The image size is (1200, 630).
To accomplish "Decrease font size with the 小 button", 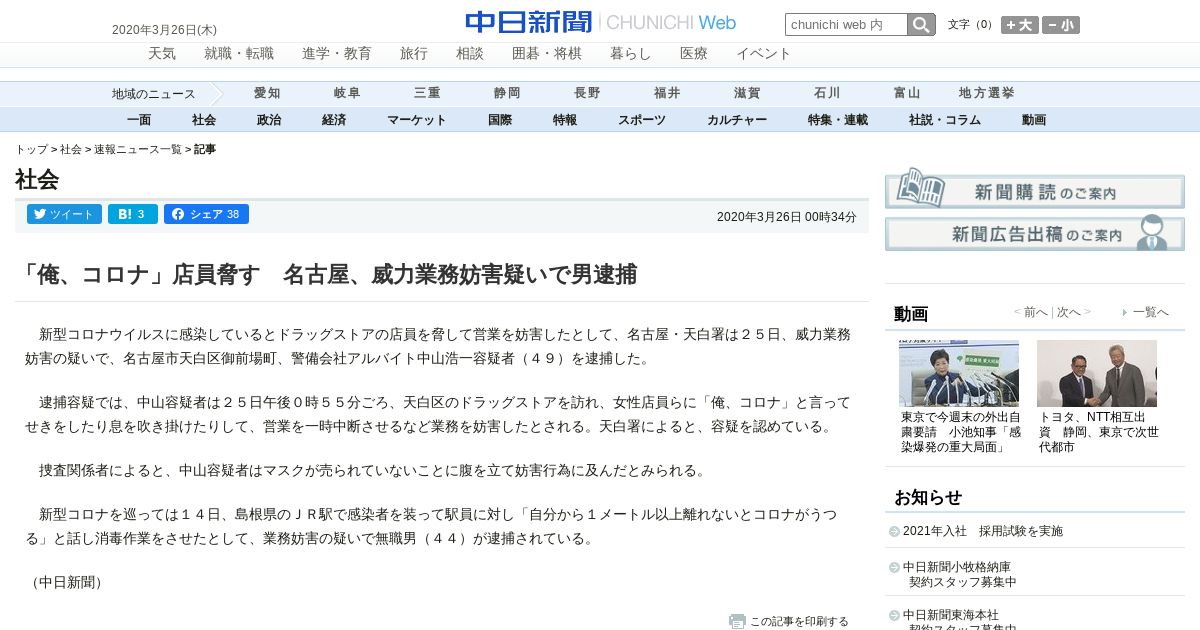I will (1061, 25).
